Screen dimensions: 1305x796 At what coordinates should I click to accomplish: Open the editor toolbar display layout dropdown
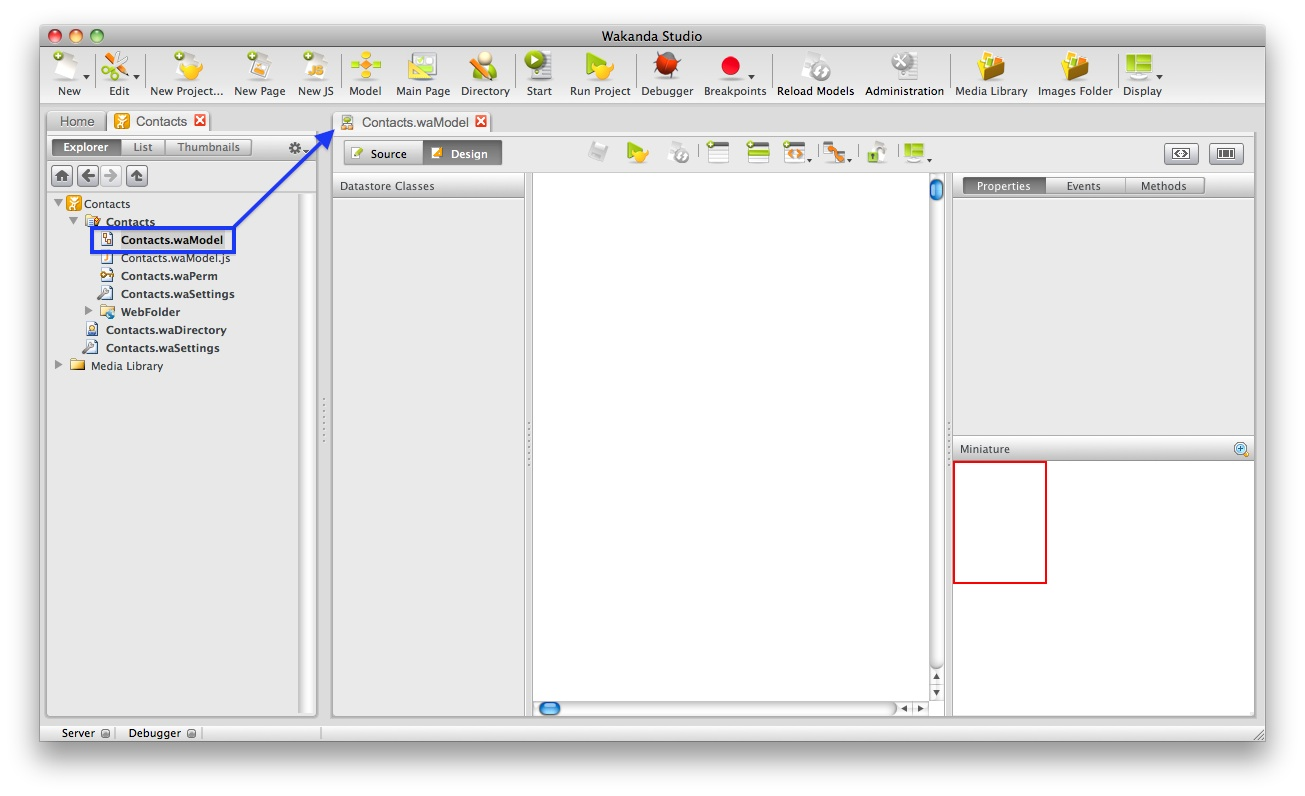[917, 153]
